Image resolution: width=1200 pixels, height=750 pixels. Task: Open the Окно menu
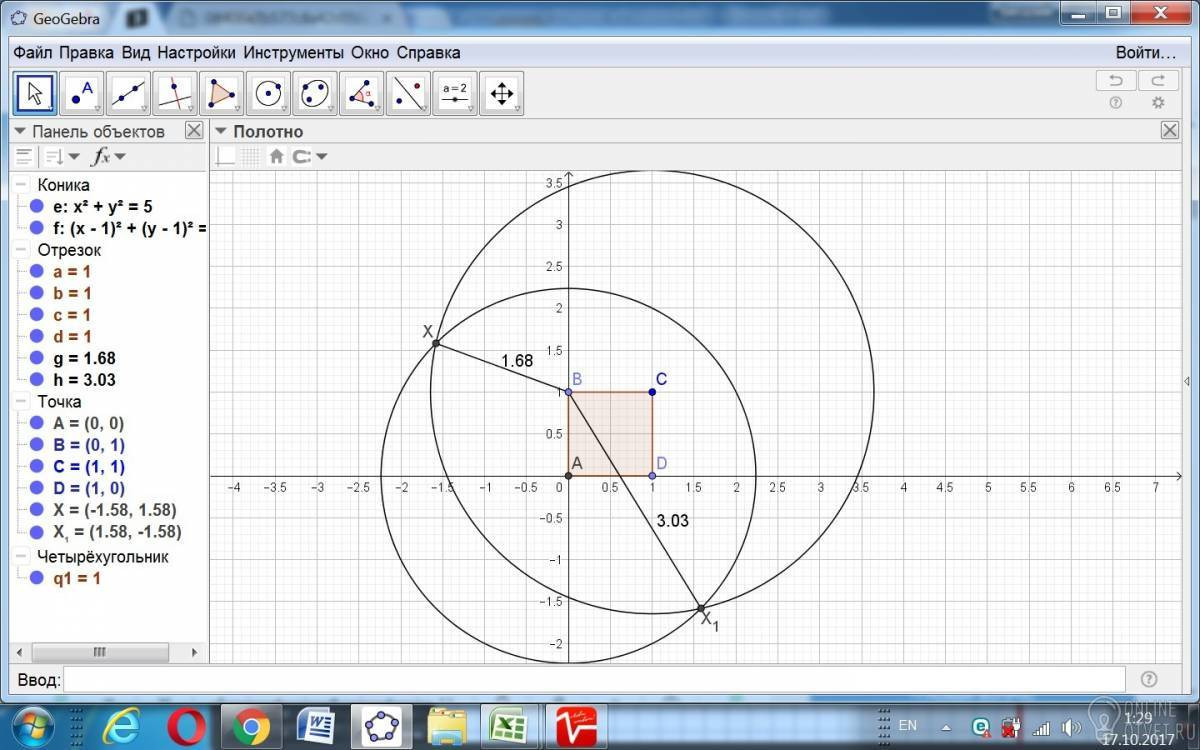pos(371,52)
